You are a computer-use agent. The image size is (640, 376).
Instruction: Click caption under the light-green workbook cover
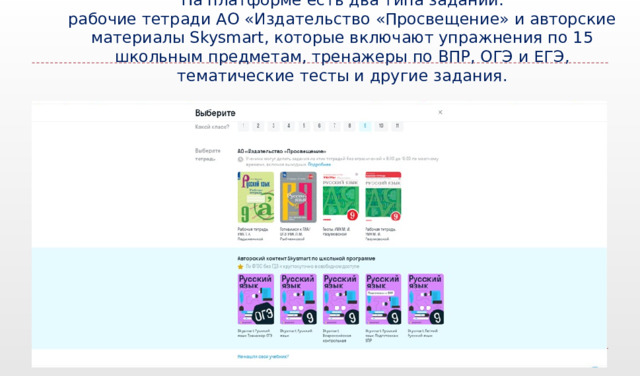[x=253, y=234]
